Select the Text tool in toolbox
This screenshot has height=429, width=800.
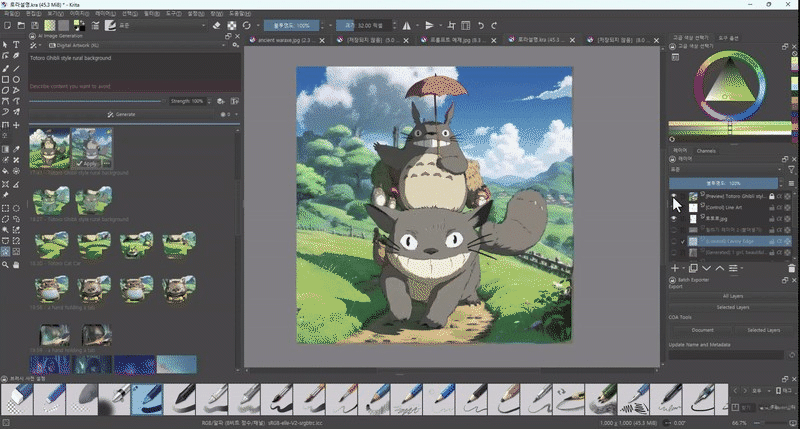(x=17, y=45)
